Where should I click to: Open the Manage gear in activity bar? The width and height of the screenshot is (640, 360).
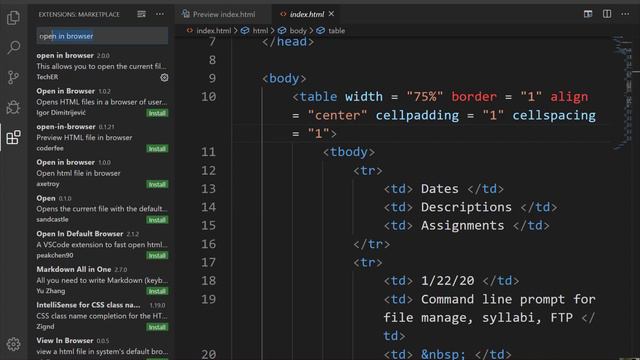coord(13,344)
